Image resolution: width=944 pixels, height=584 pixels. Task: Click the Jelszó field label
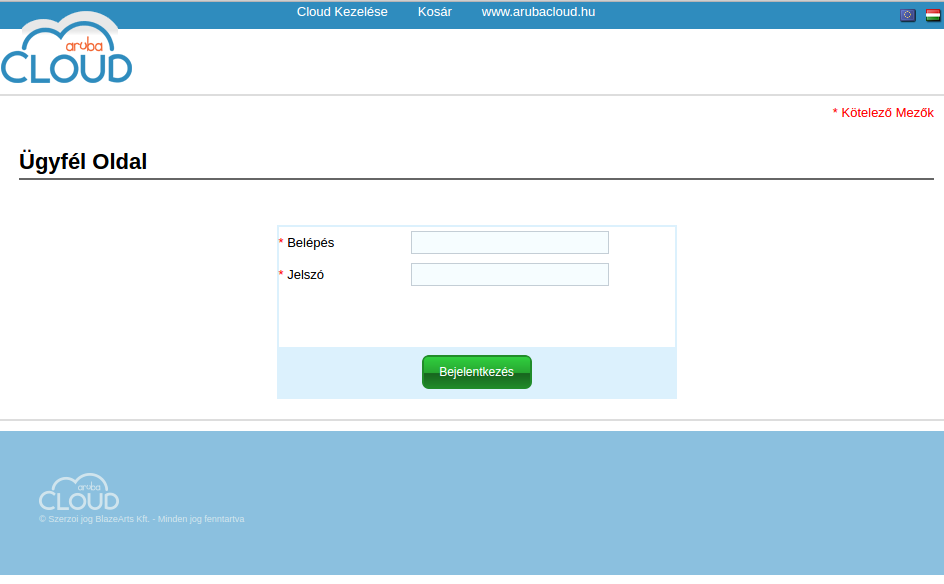click(x=305, y=275)
